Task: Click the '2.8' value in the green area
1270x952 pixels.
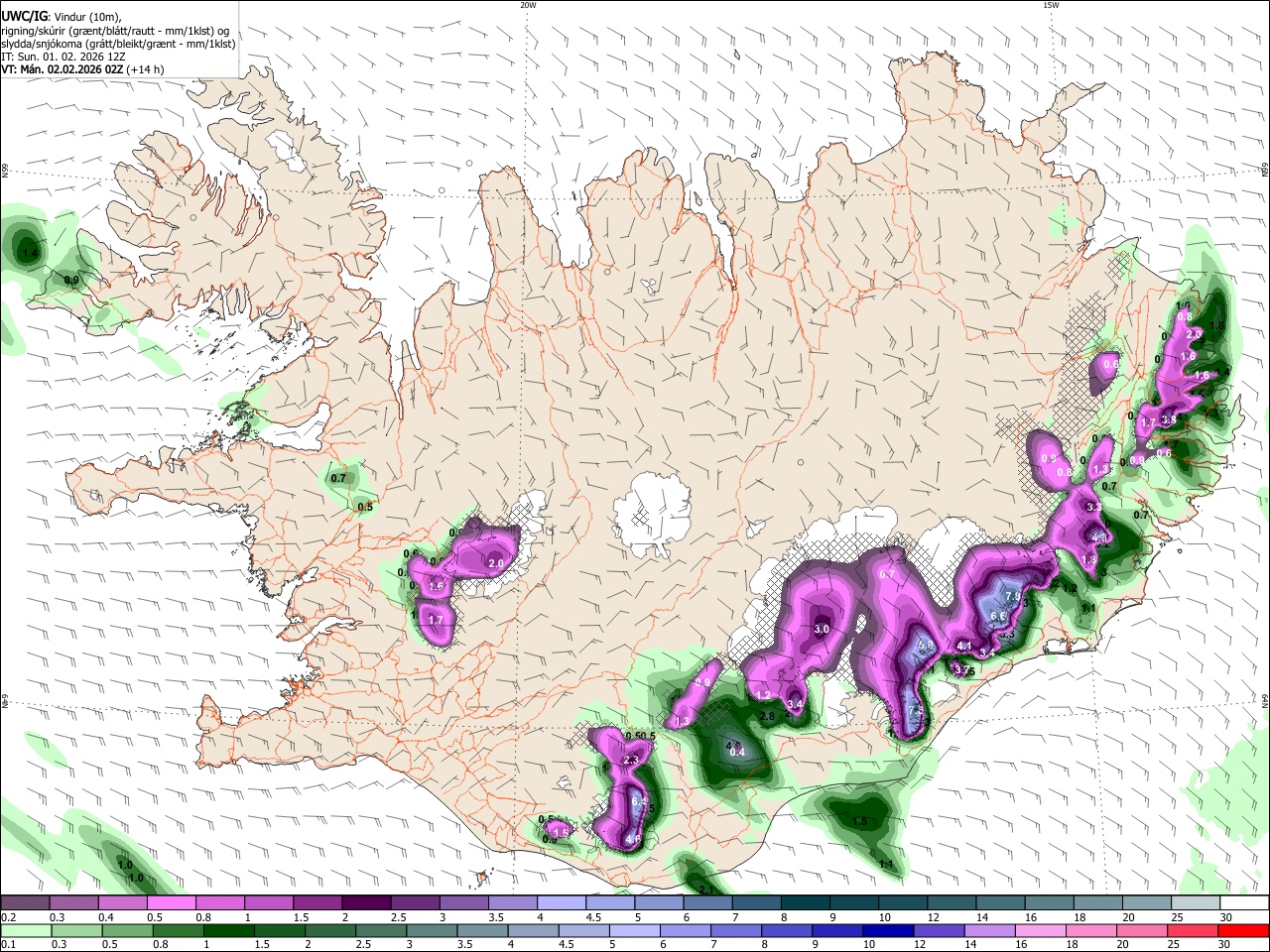Action: click(x=766, y=716)
